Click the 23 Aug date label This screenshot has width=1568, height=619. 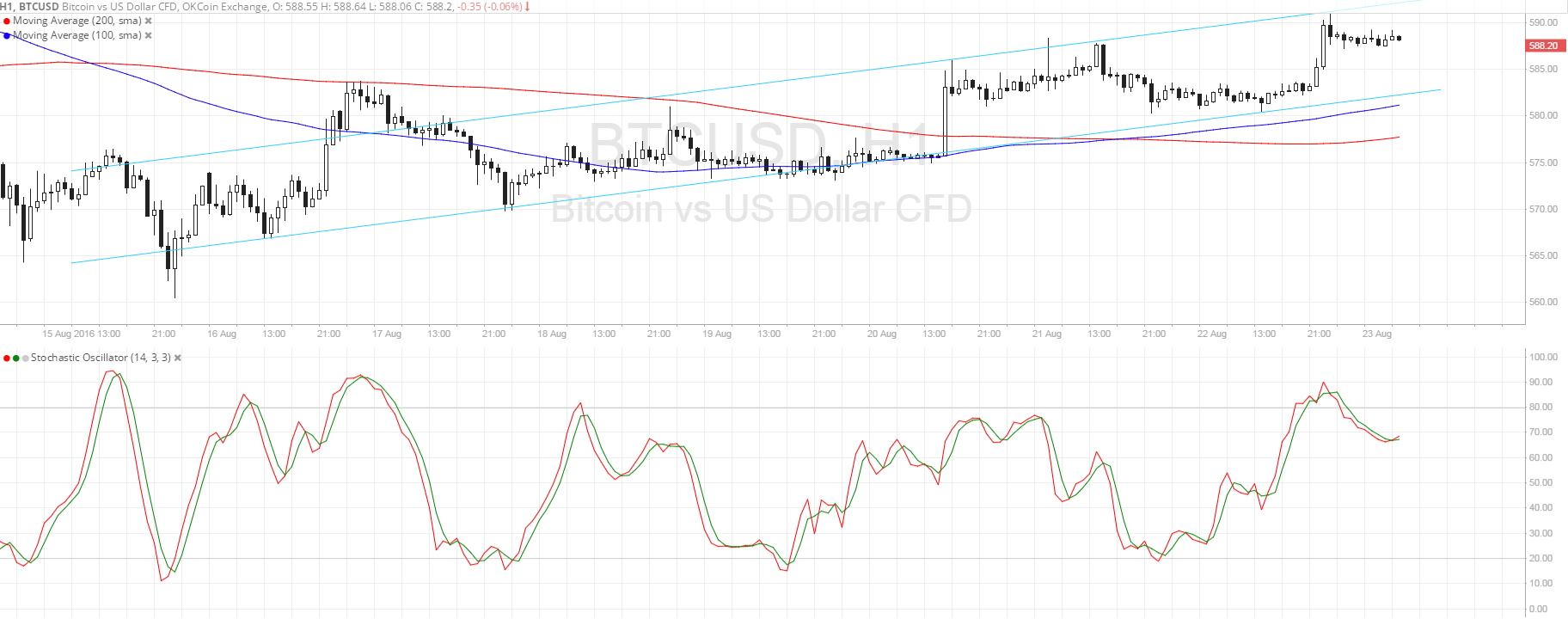coord(1377,334)
